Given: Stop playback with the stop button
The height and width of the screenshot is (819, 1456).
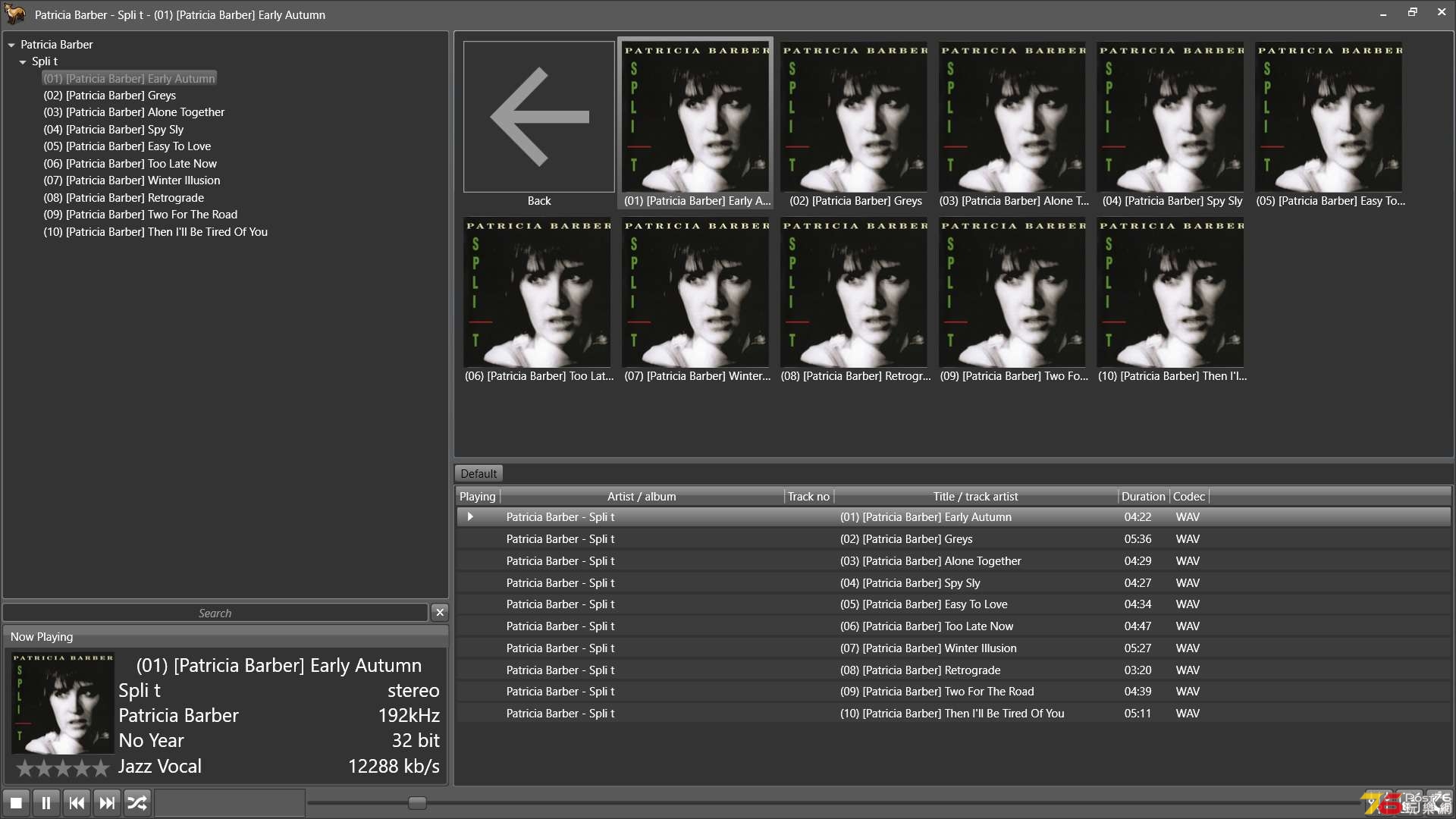Looking at the screenshot, I should 16,802.
